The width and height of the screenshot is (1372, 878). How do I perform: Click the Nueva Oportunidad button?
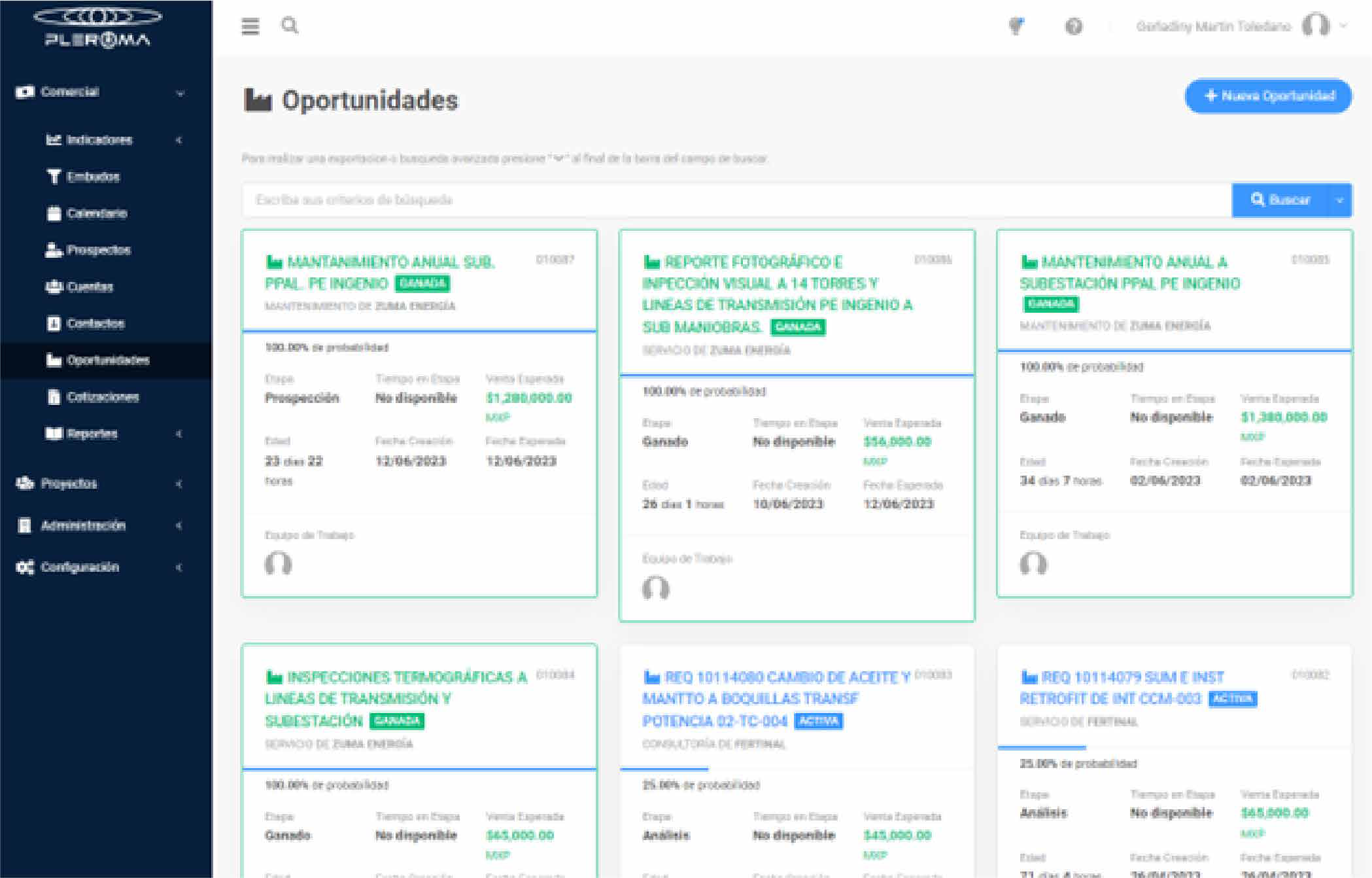pyautogui.click(x=1268, y=96)
